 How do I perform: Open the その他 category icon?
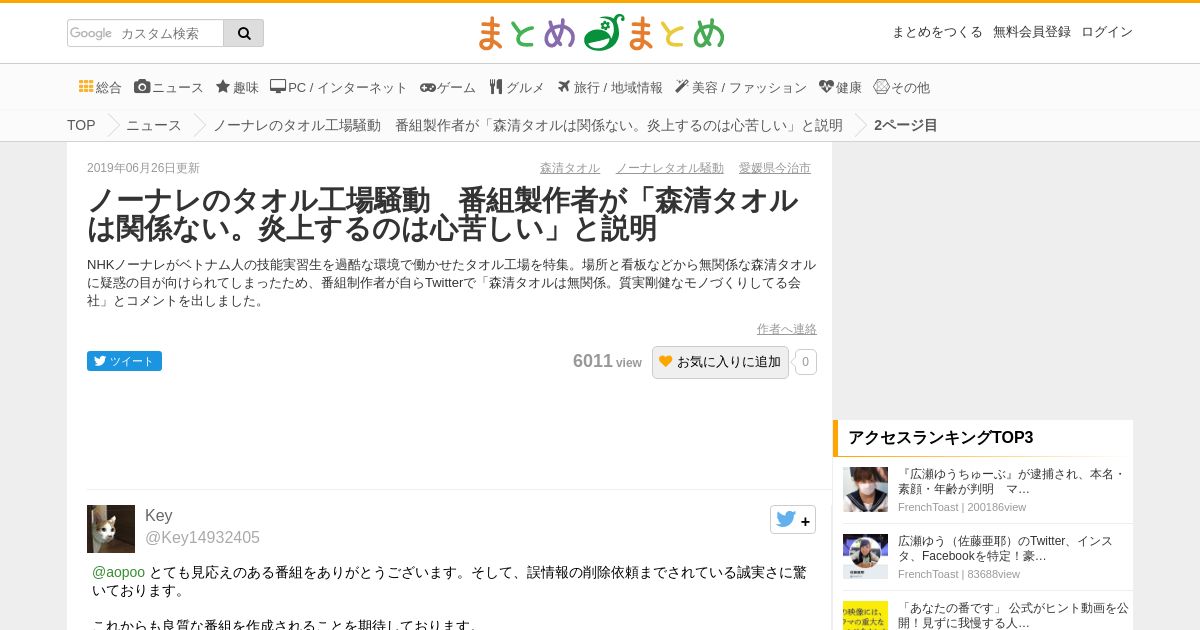tap(881, 87)
